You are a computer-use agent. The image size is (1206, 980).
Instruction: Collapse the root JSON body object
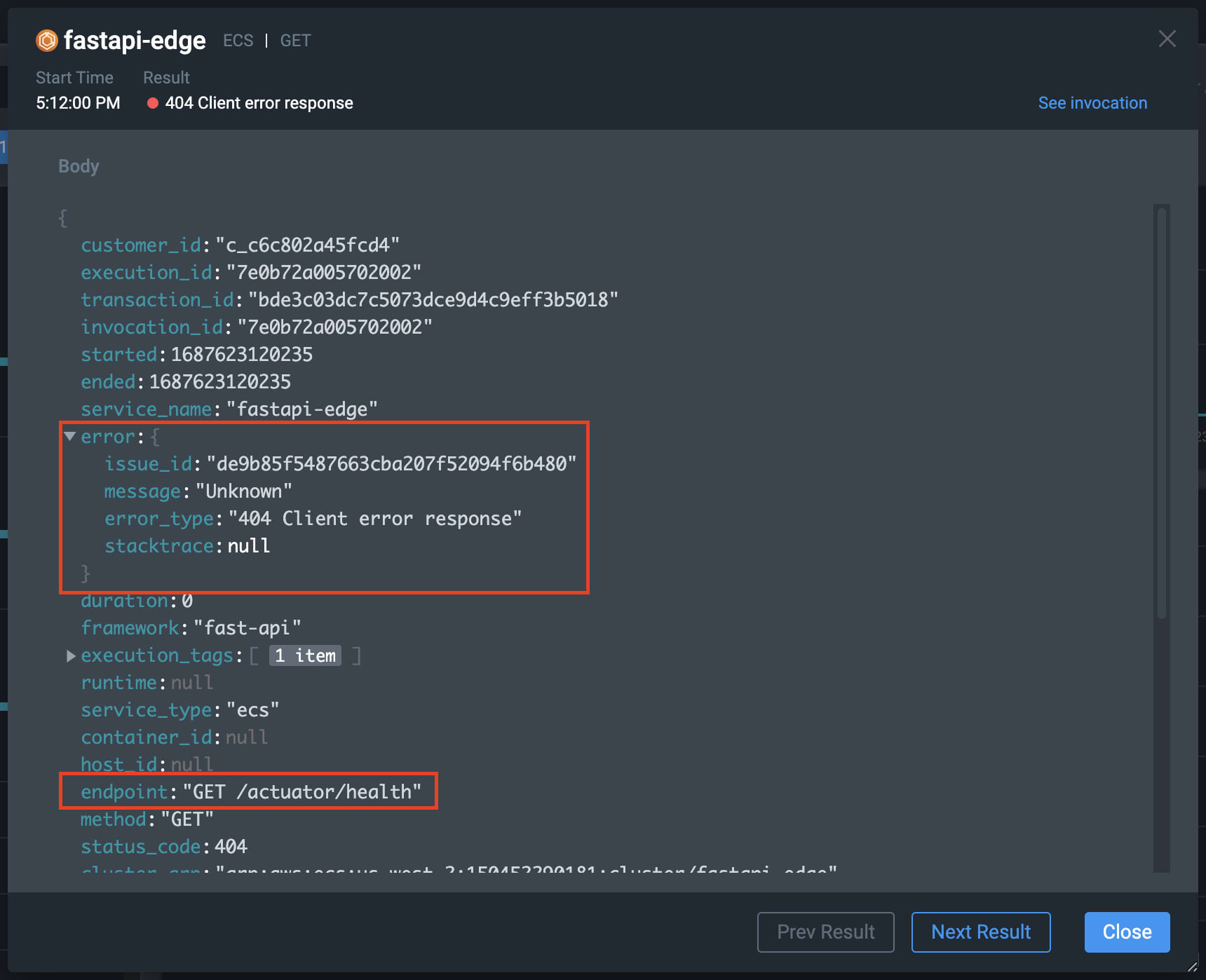[62, 217]
